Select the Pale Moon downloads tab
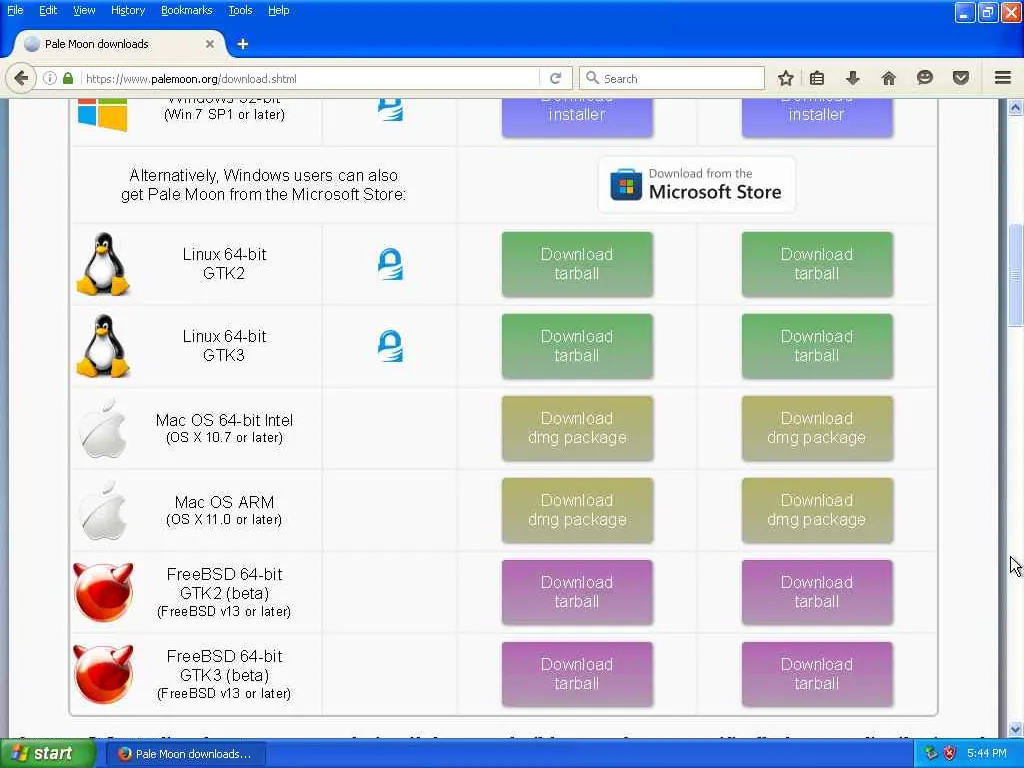The height and width of the screenshot is (768, 1024). (120, 44)
